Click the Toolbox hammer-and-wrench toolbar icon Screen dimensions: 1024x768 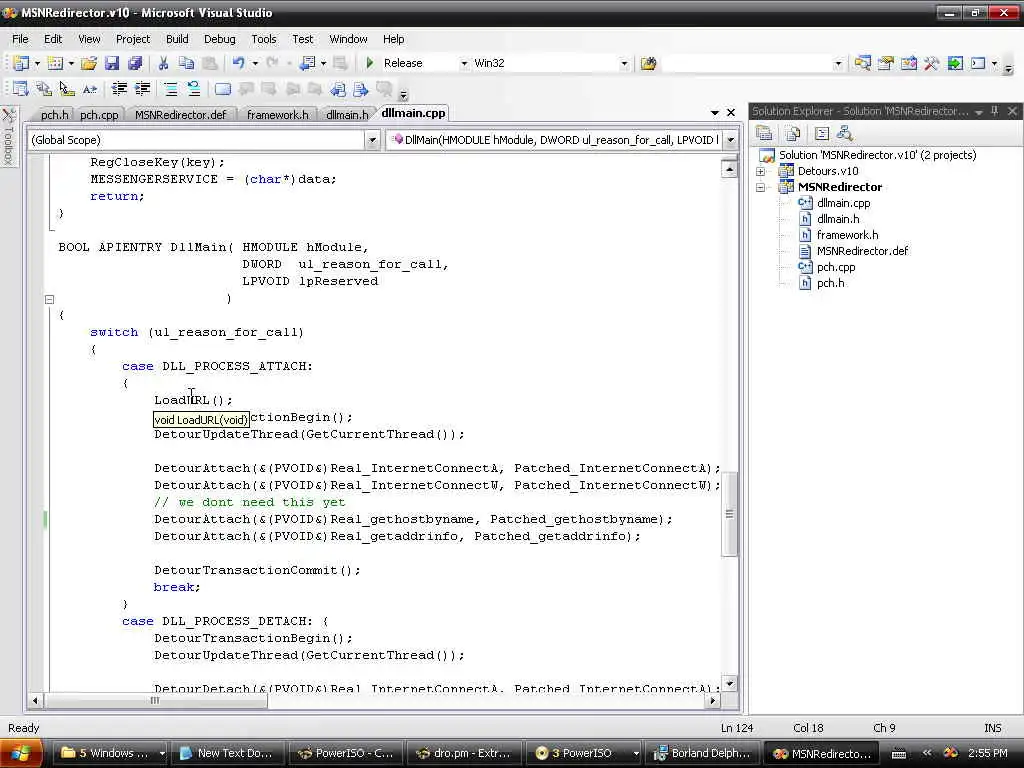[x=932, y=63]
